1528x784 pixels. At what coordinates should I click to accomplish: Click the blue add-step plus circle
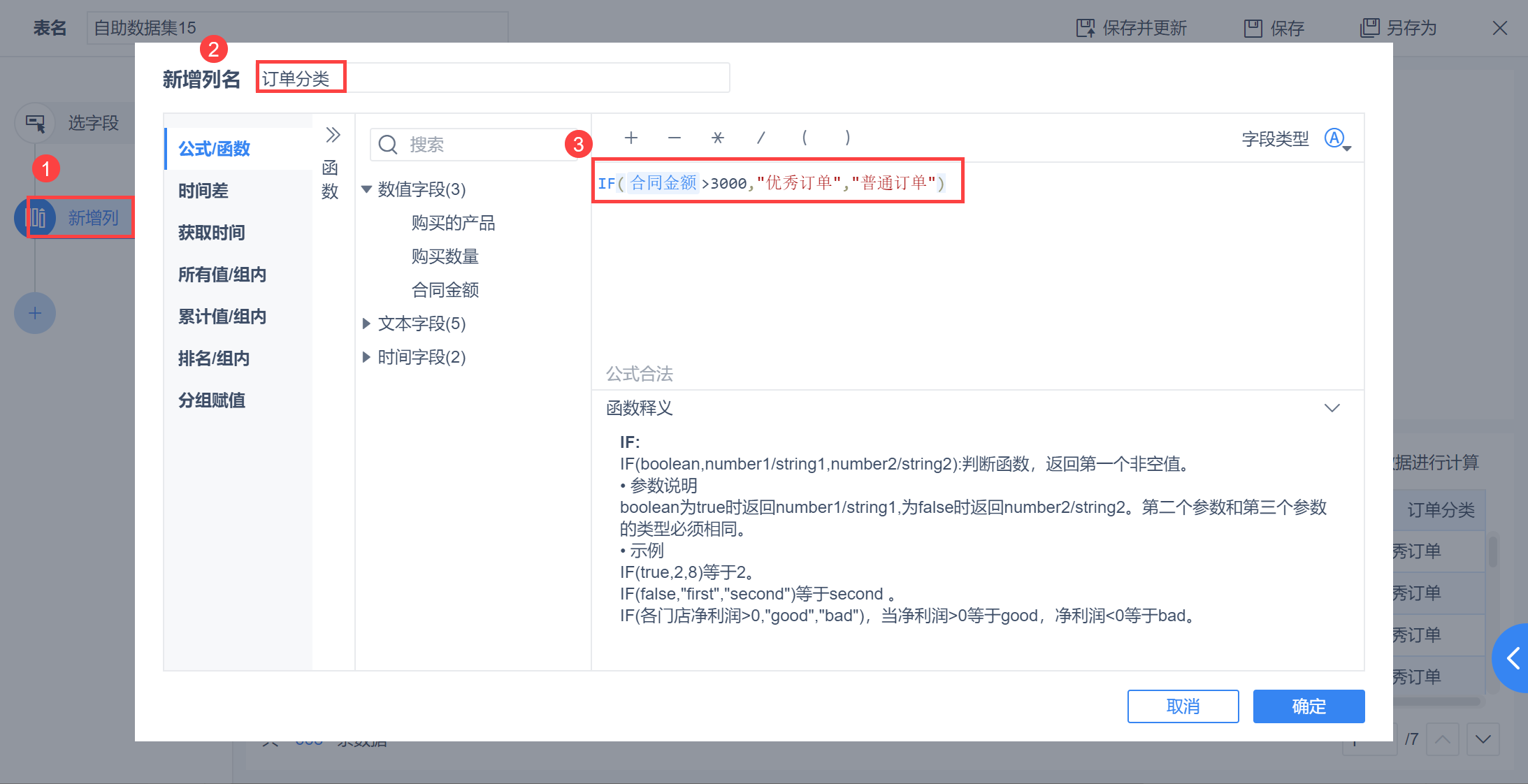[x=35, y=313]
